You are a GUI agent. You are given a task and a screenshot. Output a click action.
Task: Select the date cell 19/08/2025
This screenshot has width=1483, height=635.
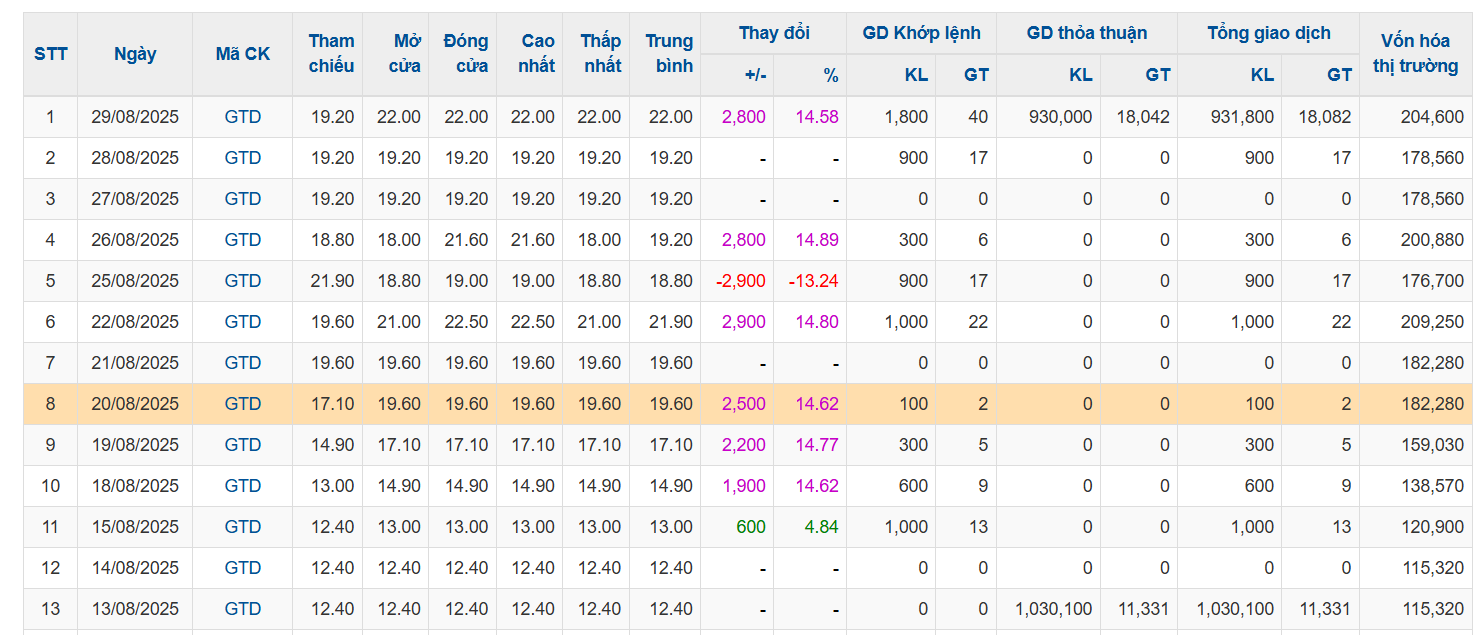[x=135, y=445]
